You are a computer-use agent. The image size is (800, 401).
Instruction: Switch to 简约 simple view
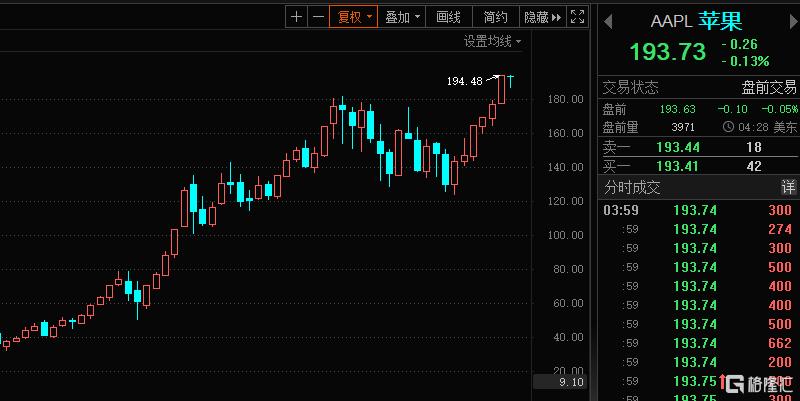495,17
